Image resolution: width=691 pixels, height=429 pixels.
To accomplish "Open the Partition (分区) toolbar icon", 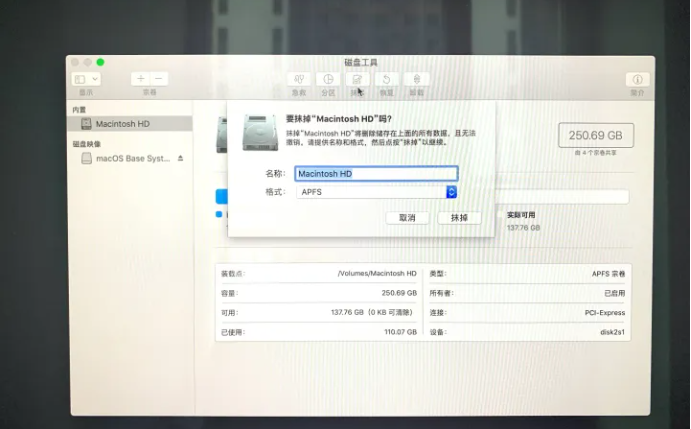I will coord(328,79).
